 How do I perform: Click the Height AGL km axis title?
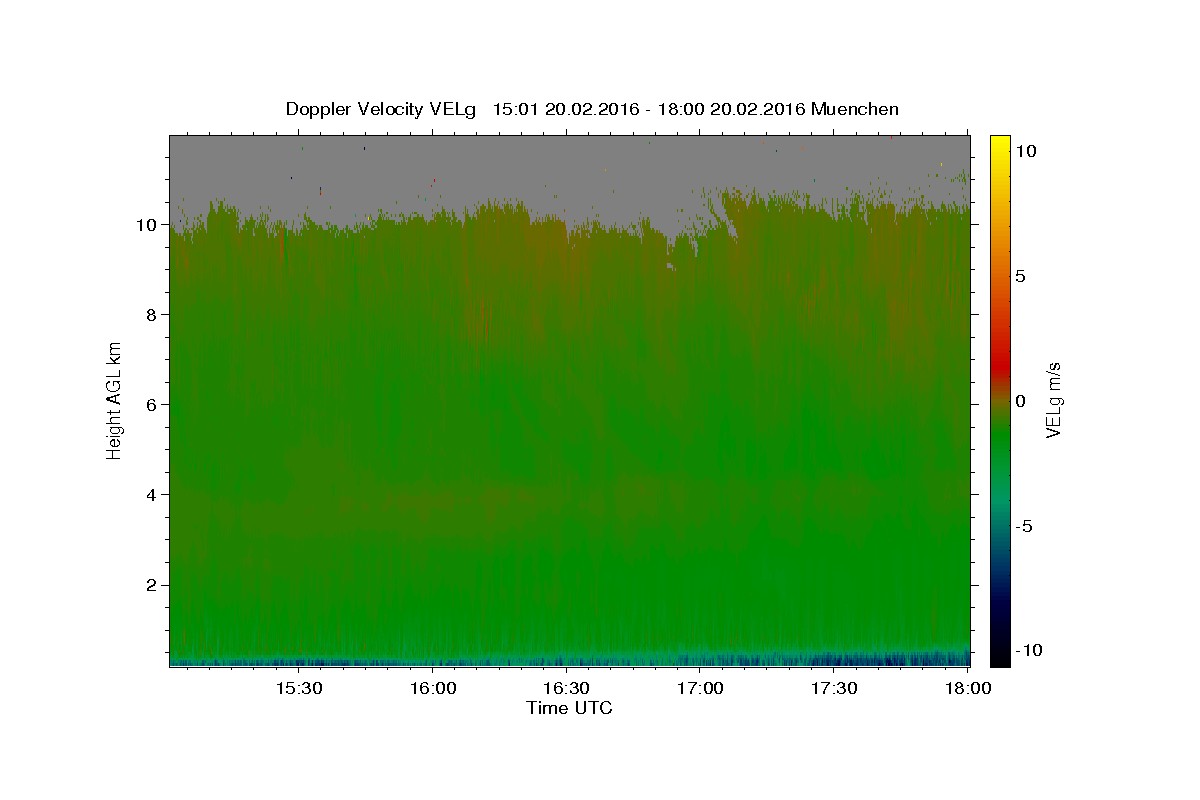(114, 400)
